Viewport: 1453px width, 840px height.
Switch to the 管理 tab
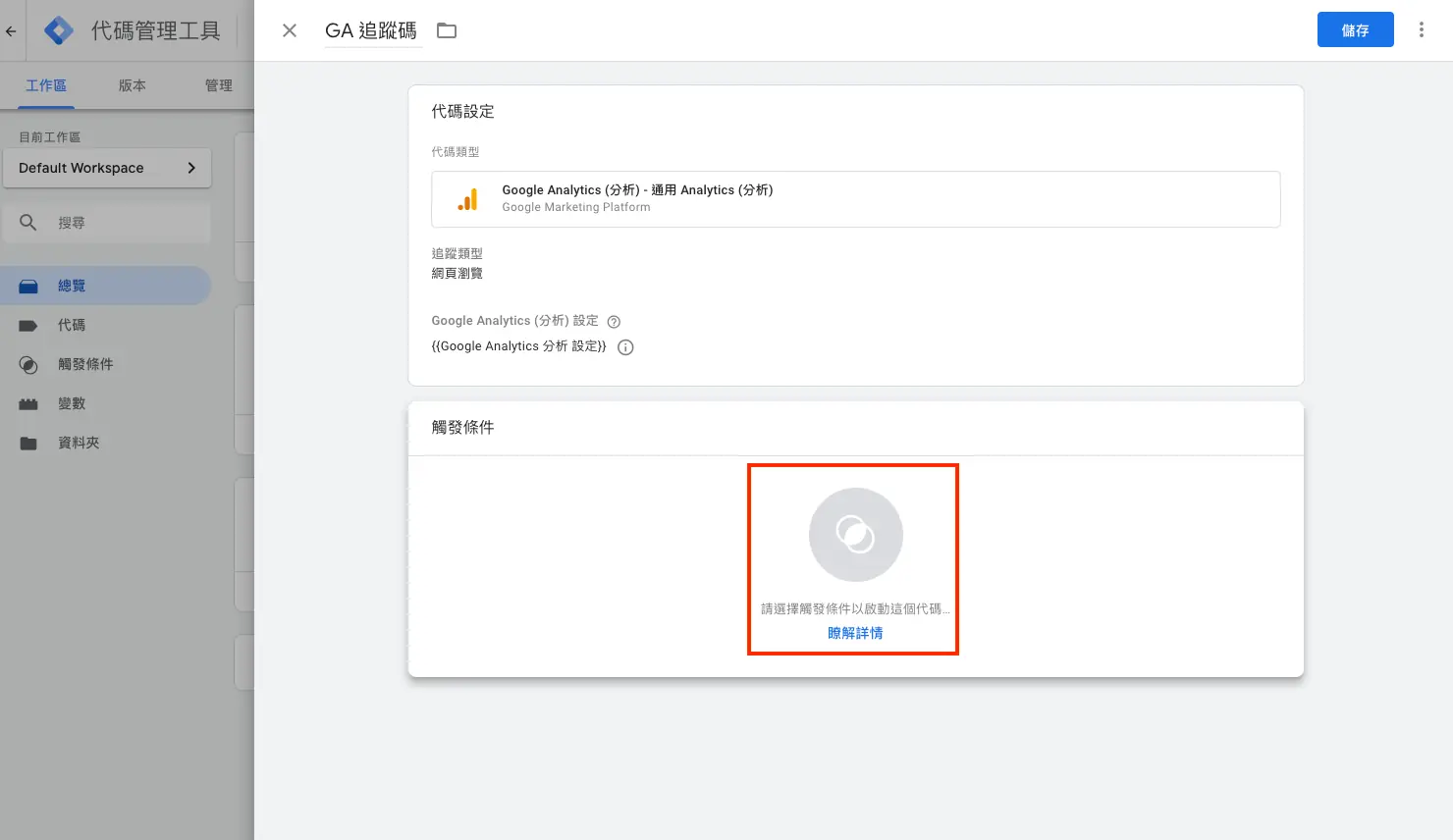219,85
